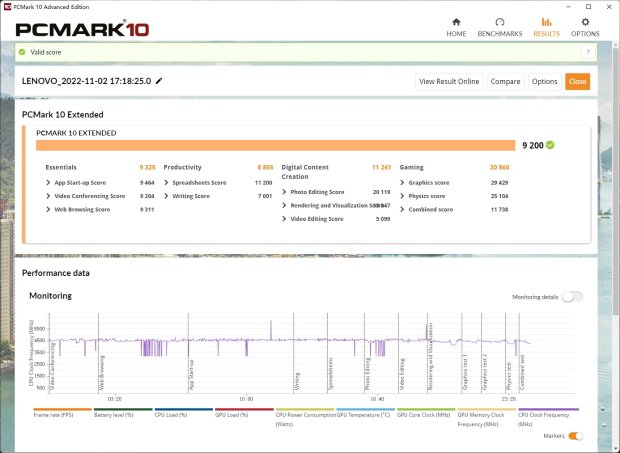The image size is (620, 453).
Task: Turn off the Markers toggle
Action: point(575,436)
